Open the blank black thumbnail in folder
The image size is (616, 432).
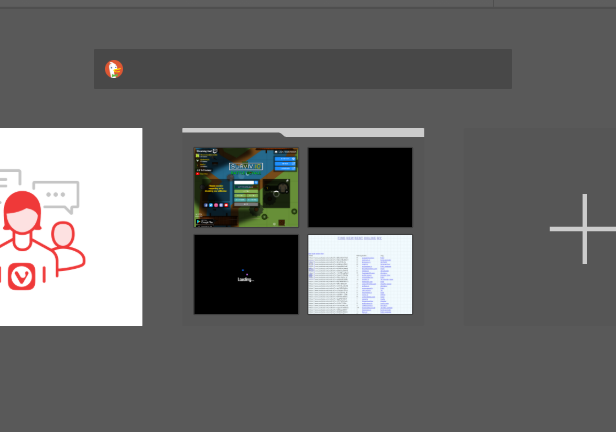360,187
